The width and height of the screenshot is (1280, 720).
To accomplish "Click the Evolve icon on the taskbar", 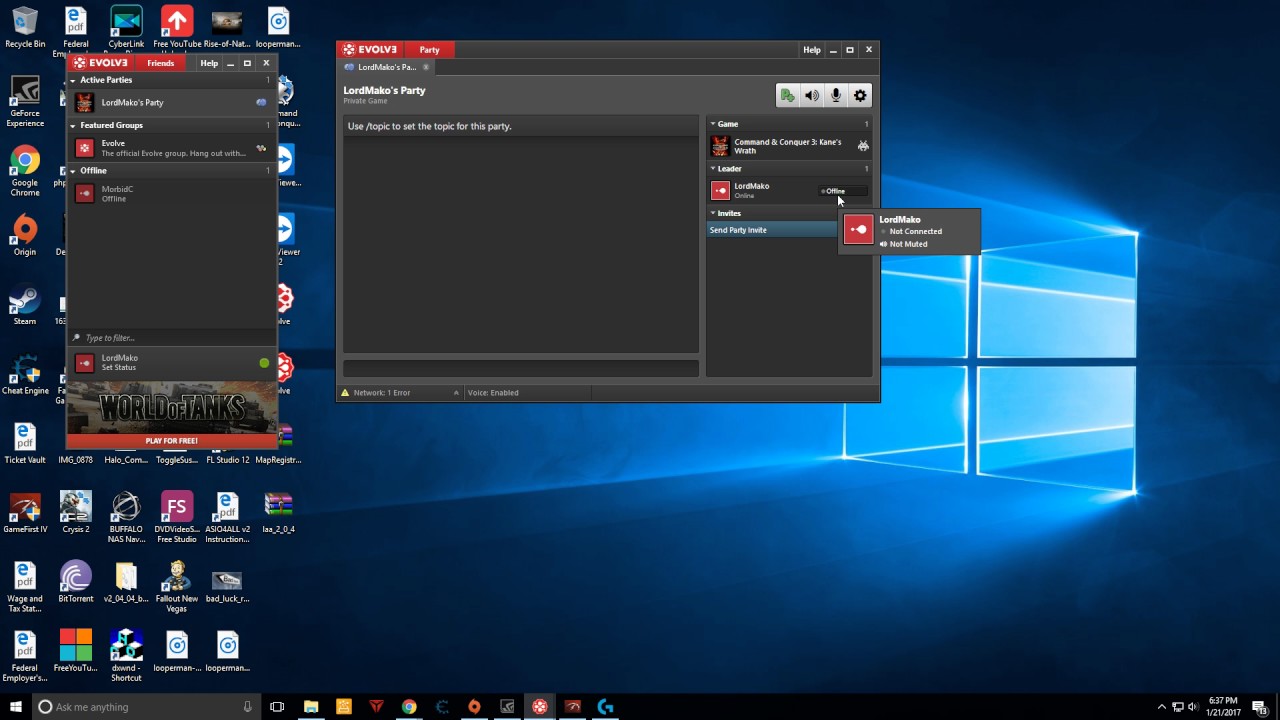I will (x=540, y=707).
